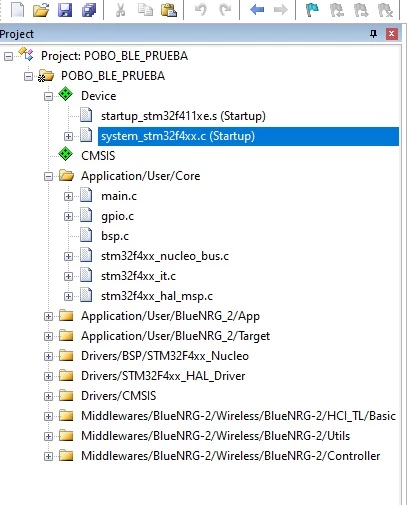Navigate backwards with the blue left arrow
407x505 pixels.
[x=257, y=10]
